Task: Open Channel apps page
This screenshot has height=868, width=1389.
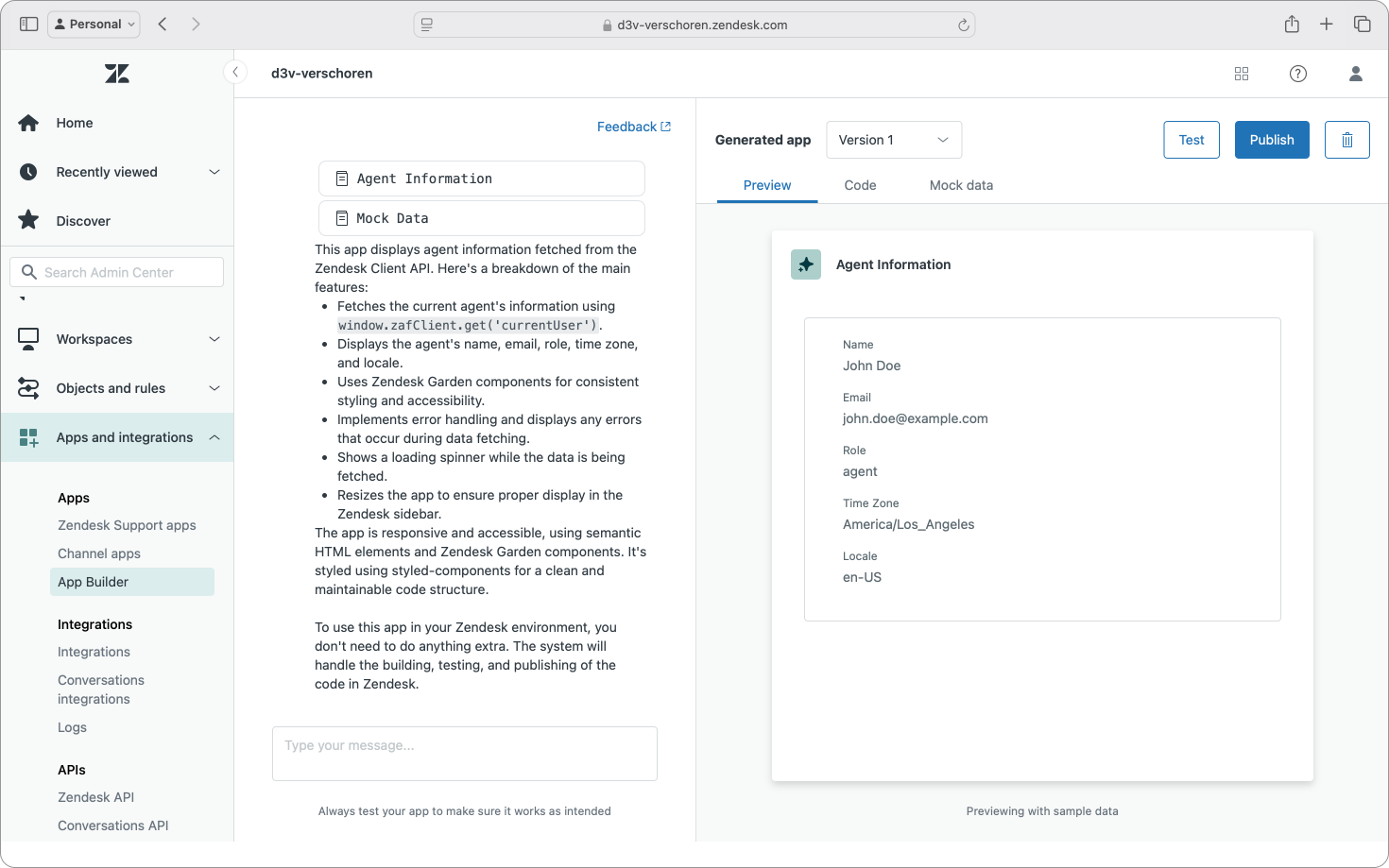Action: (99, 553)
